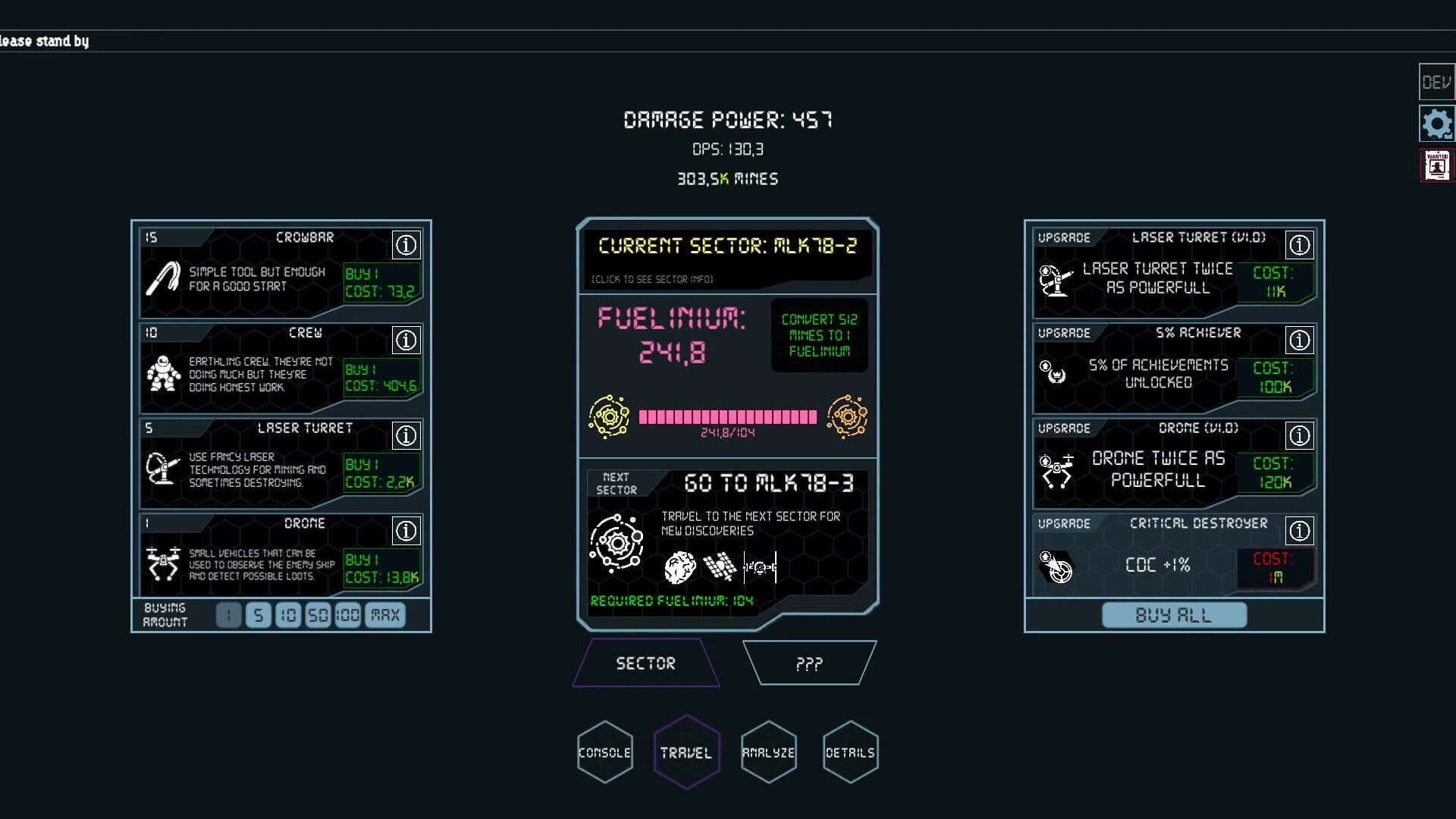The height and width of the screenshot is (819, 1456).
Task: Set buying amount to 1
Action: (x=228, y=615)
